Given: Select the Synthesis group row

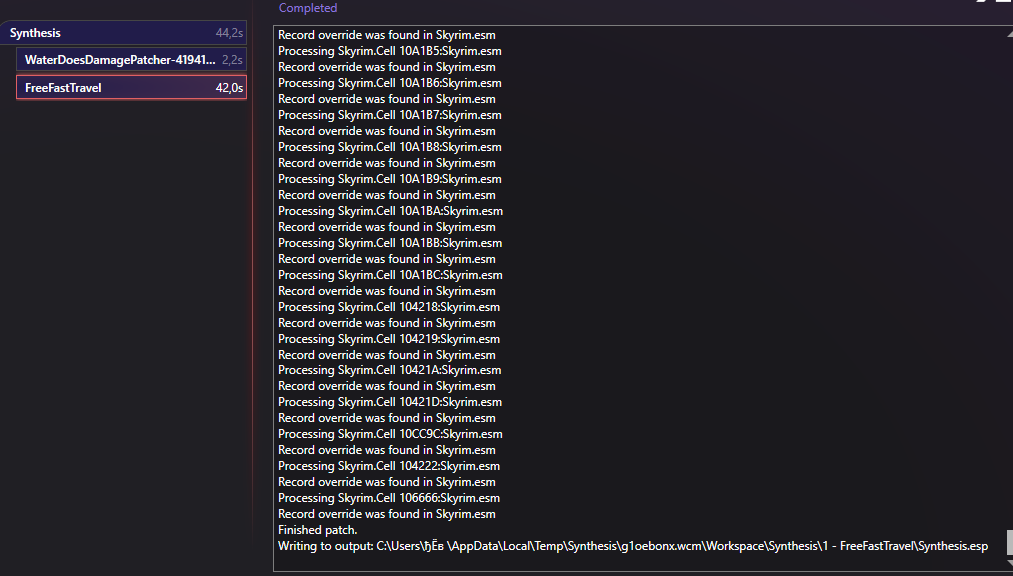Looking at the screenshot, I should click(123, 33).
